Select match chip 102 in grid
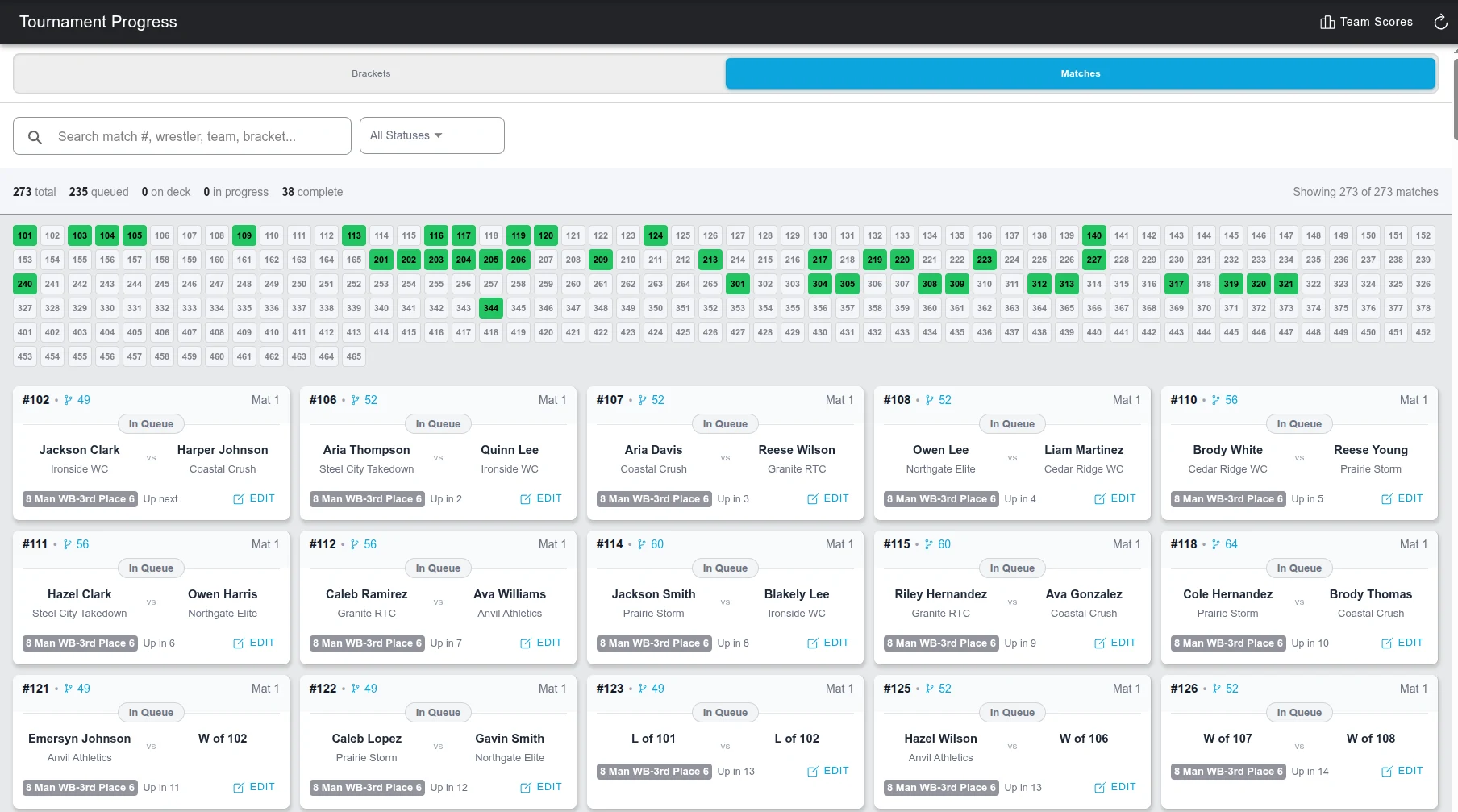 (x=52, y=235)
